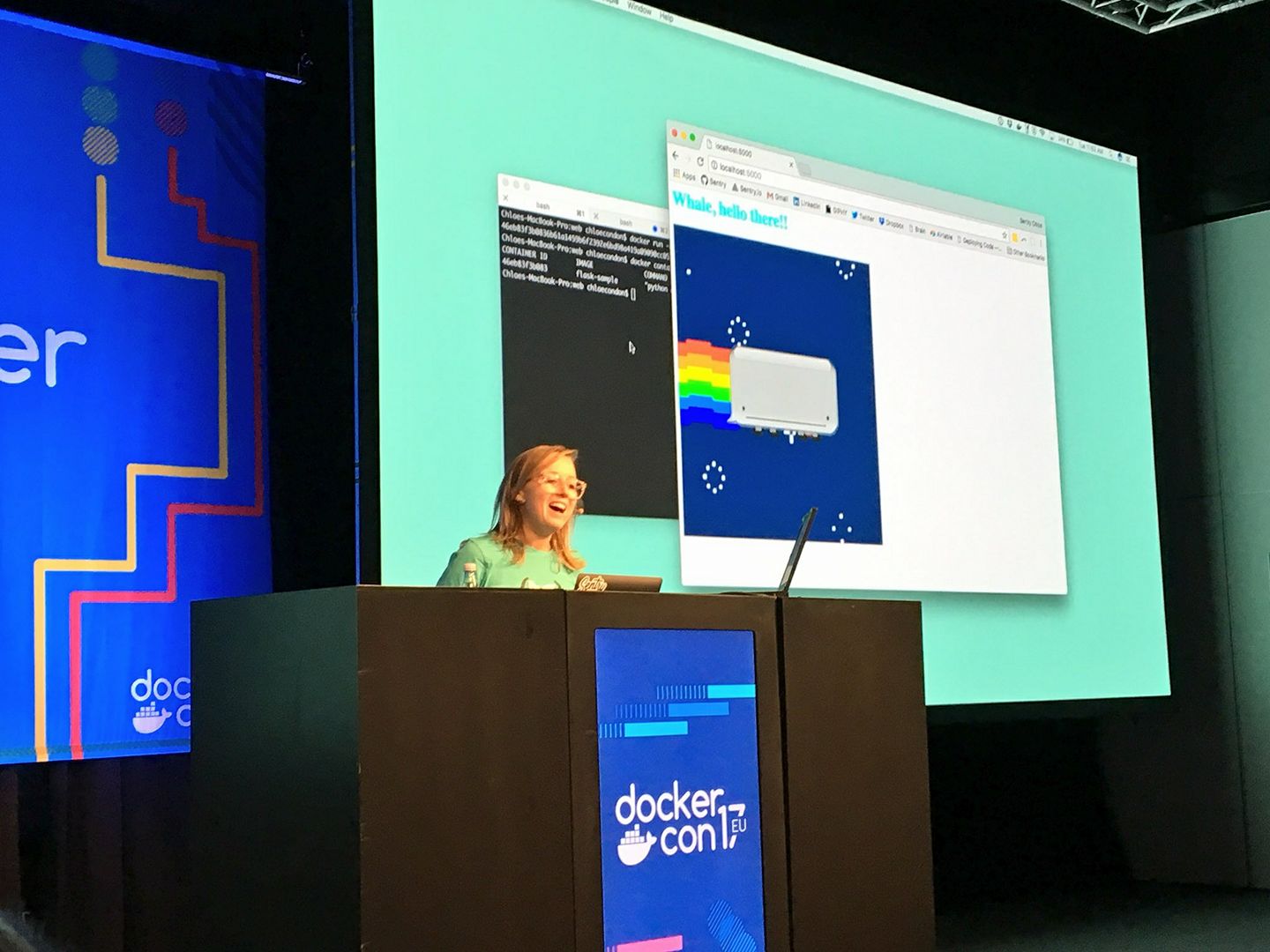Screen dimensions: 1270x952
Task: Open the LinkedIn bookmark
Action: pyautogui.click(x=807, y=203)
